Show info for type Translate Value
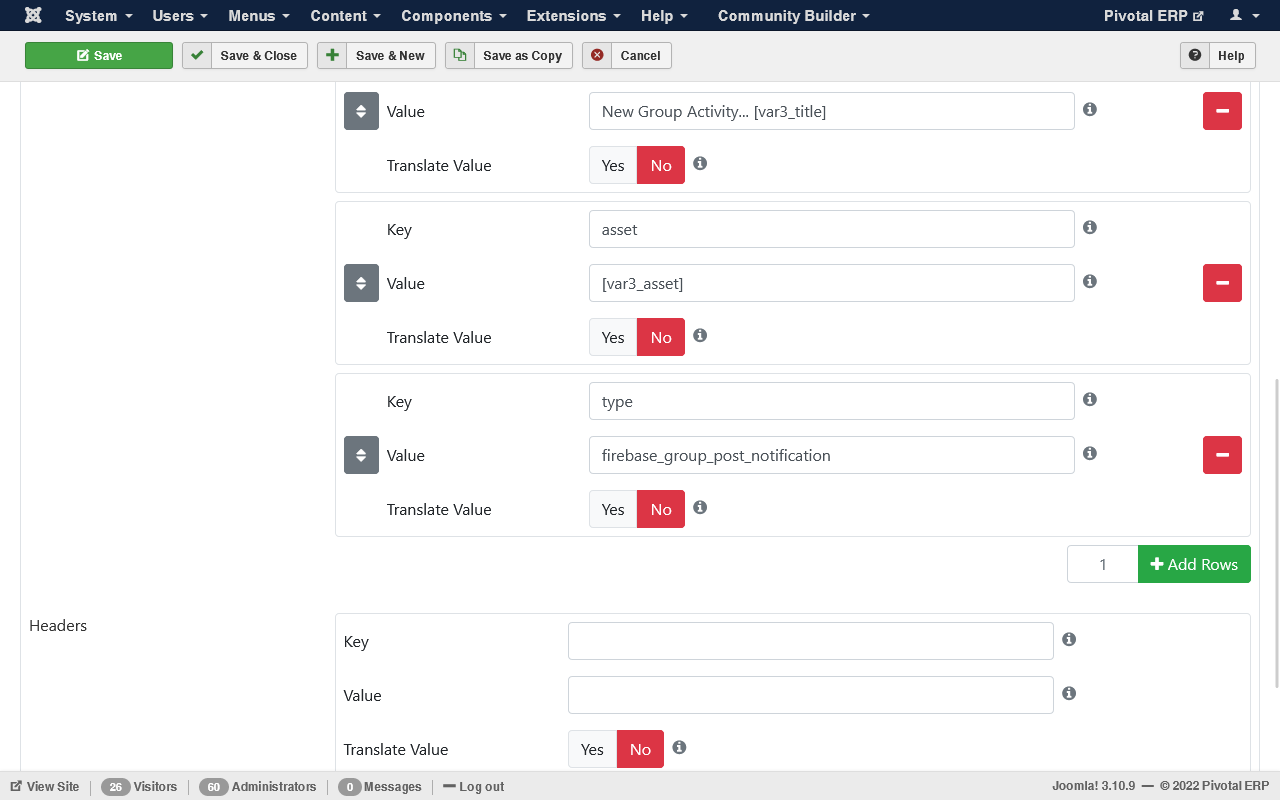The image size is (1280, 800). pyautogui.click(x=700, y=507)
